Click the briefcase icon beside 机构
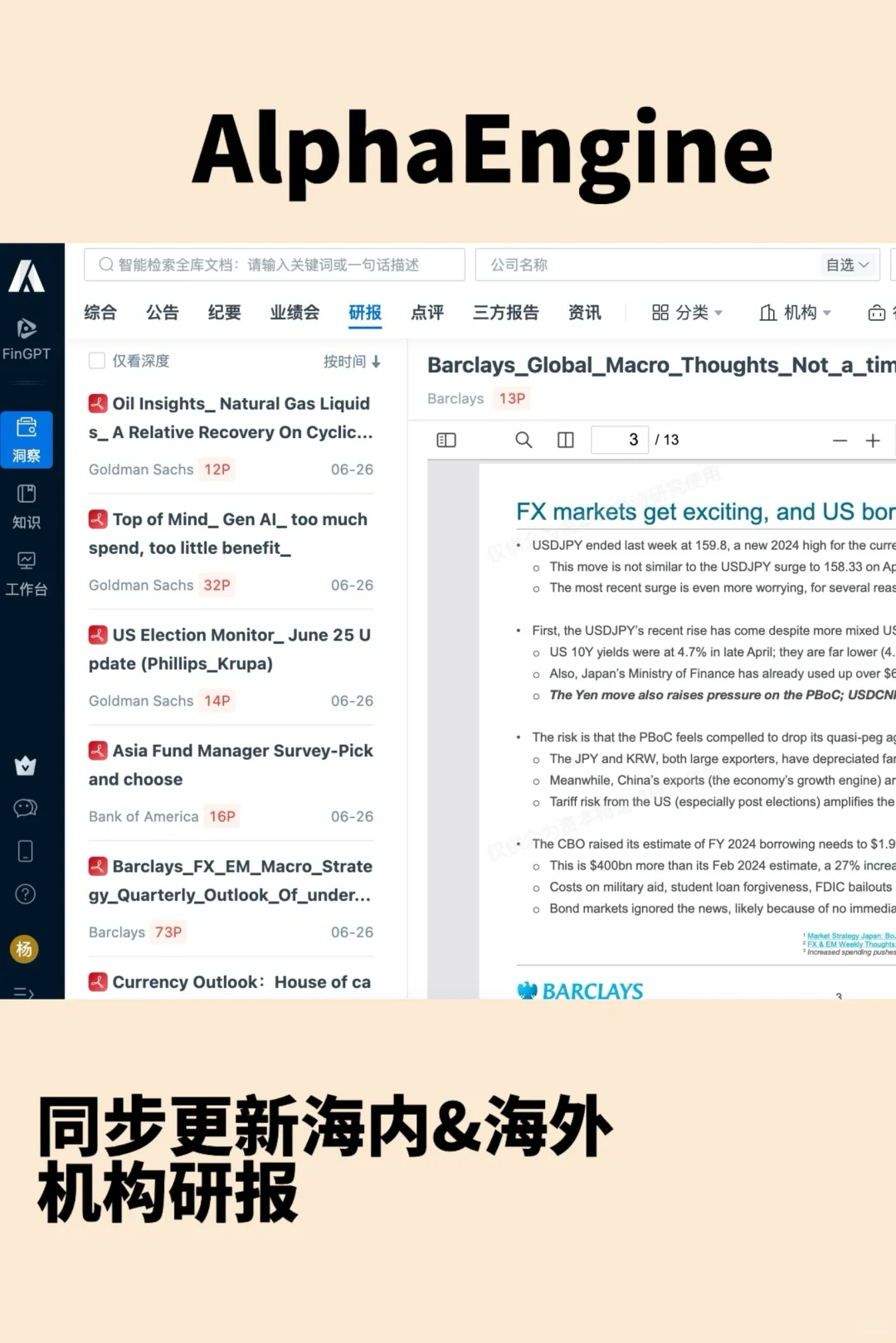Viewport: 896px width, 1343px height. (877, 313)
